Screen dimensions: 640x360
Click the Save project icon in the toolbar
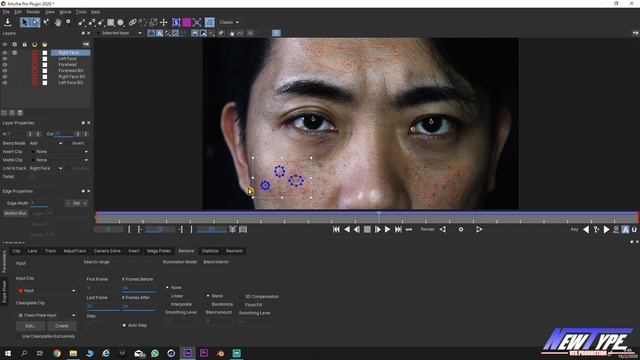(x=7, y=22)
